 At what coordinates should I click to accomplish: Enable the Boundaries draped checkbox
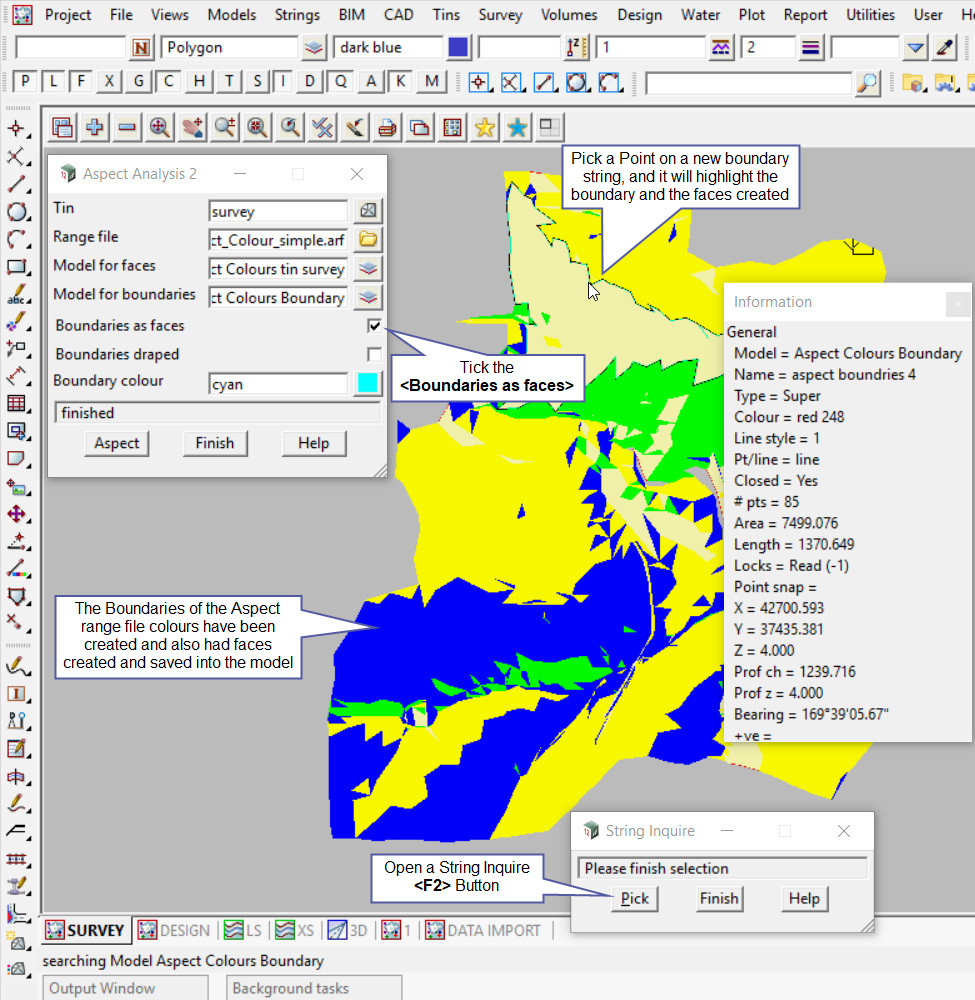[x=374, y=354]
